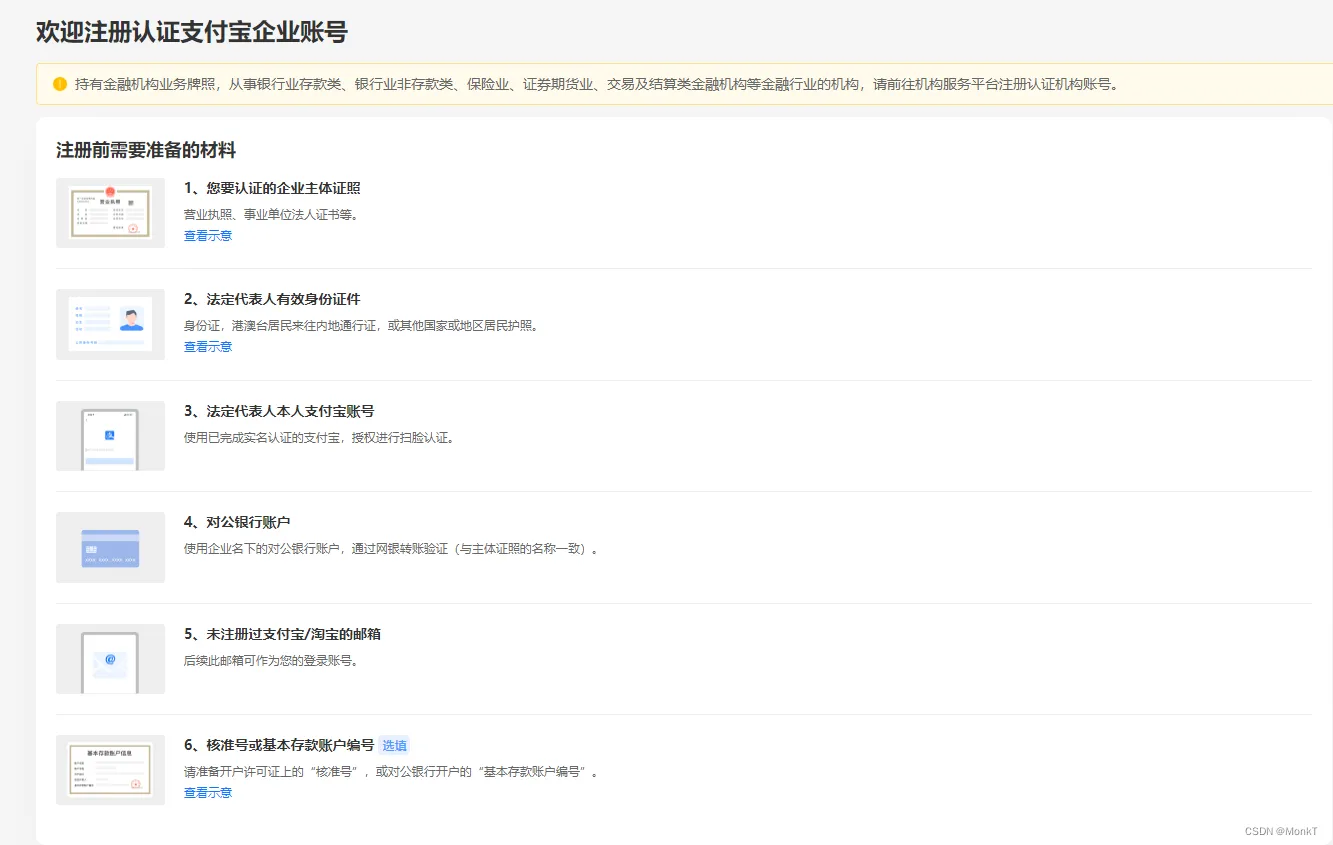Open the email envelope thumbnail
The height and width of the screenshot is (845, 1333).
pyautogui.click(x=110, y=659)
